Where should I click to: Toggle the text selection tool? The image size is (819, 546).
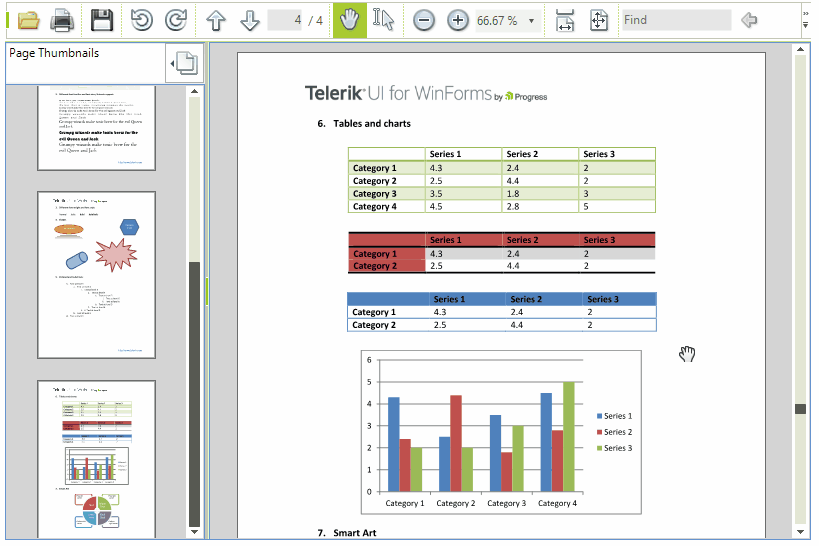pyautogui.click(x=383, y=20)
